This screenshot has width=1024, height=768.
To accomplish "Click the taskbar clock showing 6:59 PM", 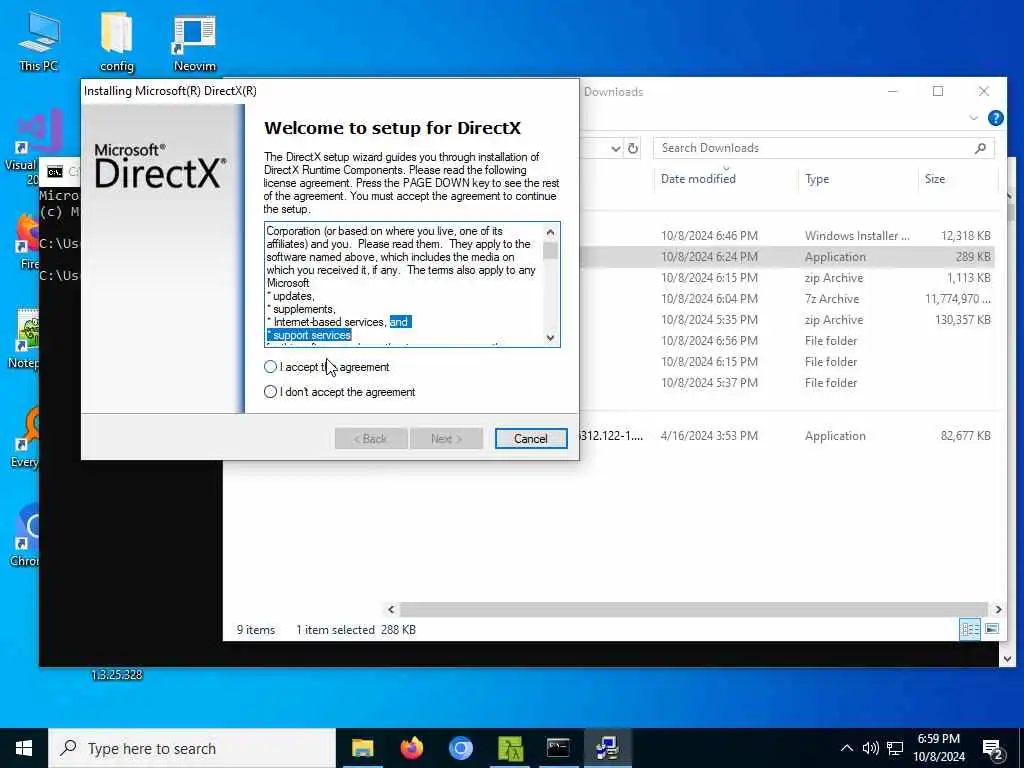I will pyautogui.click(x=938, y=748).
